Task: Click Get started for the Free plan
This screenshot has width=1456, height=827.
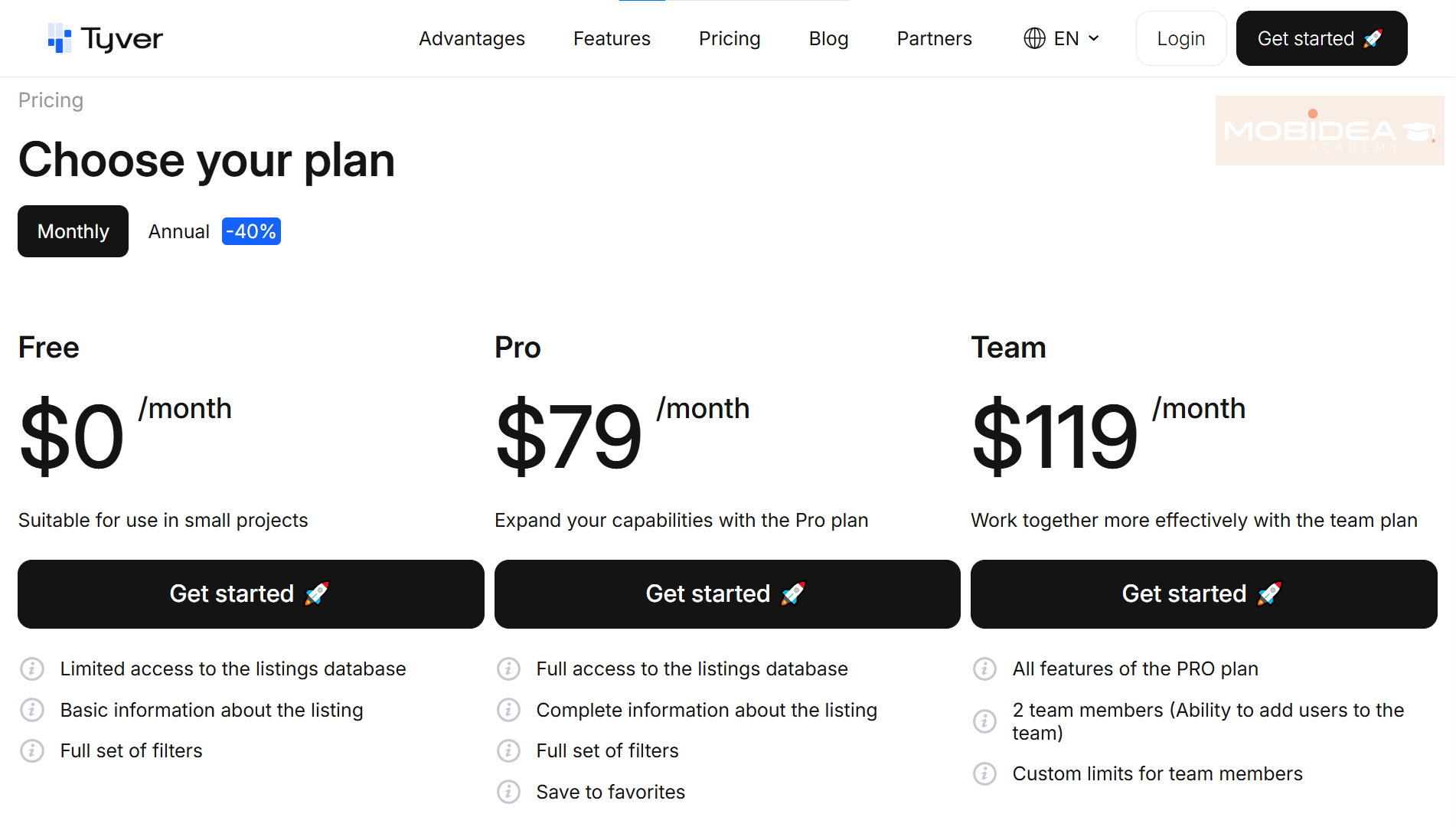Action: click(251, 593)
